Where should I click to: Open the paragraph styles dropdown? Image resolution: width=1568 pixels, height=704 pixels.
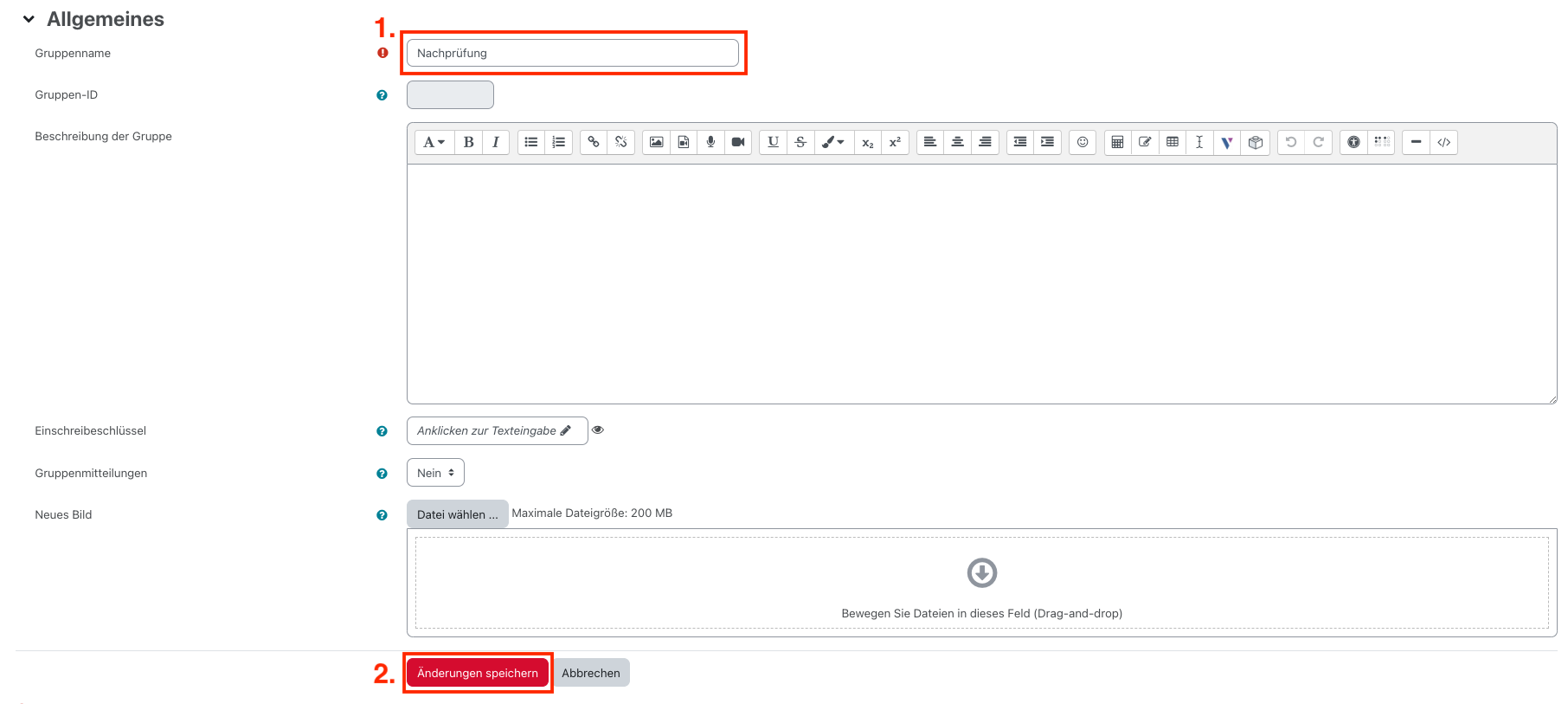tap(434, 142)
